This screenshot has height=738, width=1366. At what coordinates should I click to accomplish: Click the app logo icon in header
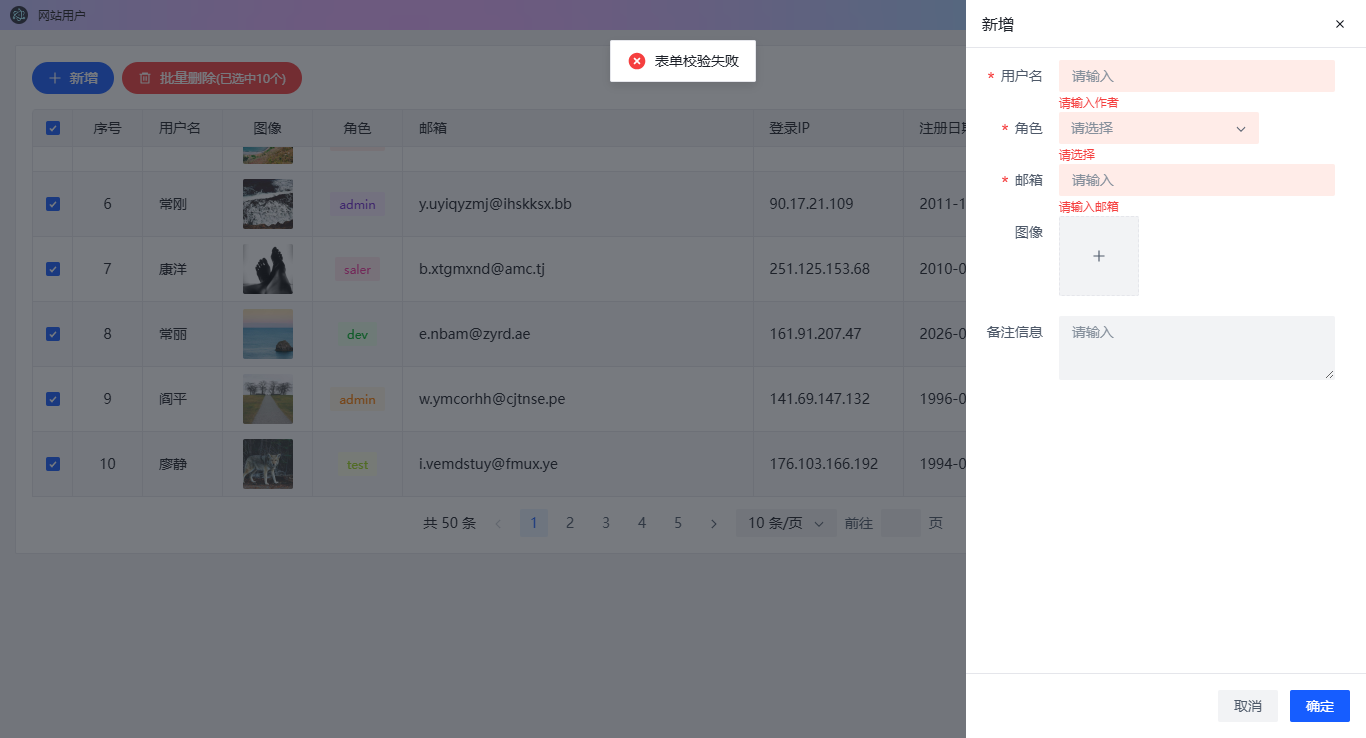19,15
